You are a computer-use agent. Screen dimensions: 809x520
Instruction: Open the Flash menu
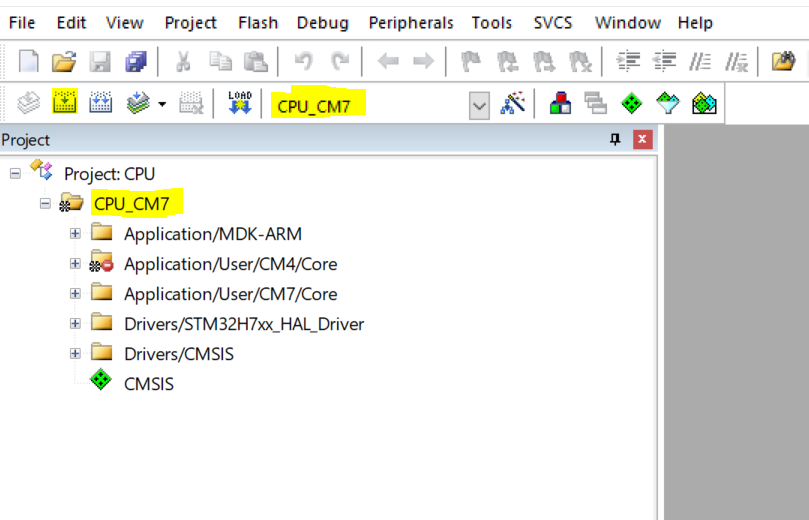[258, 23]
